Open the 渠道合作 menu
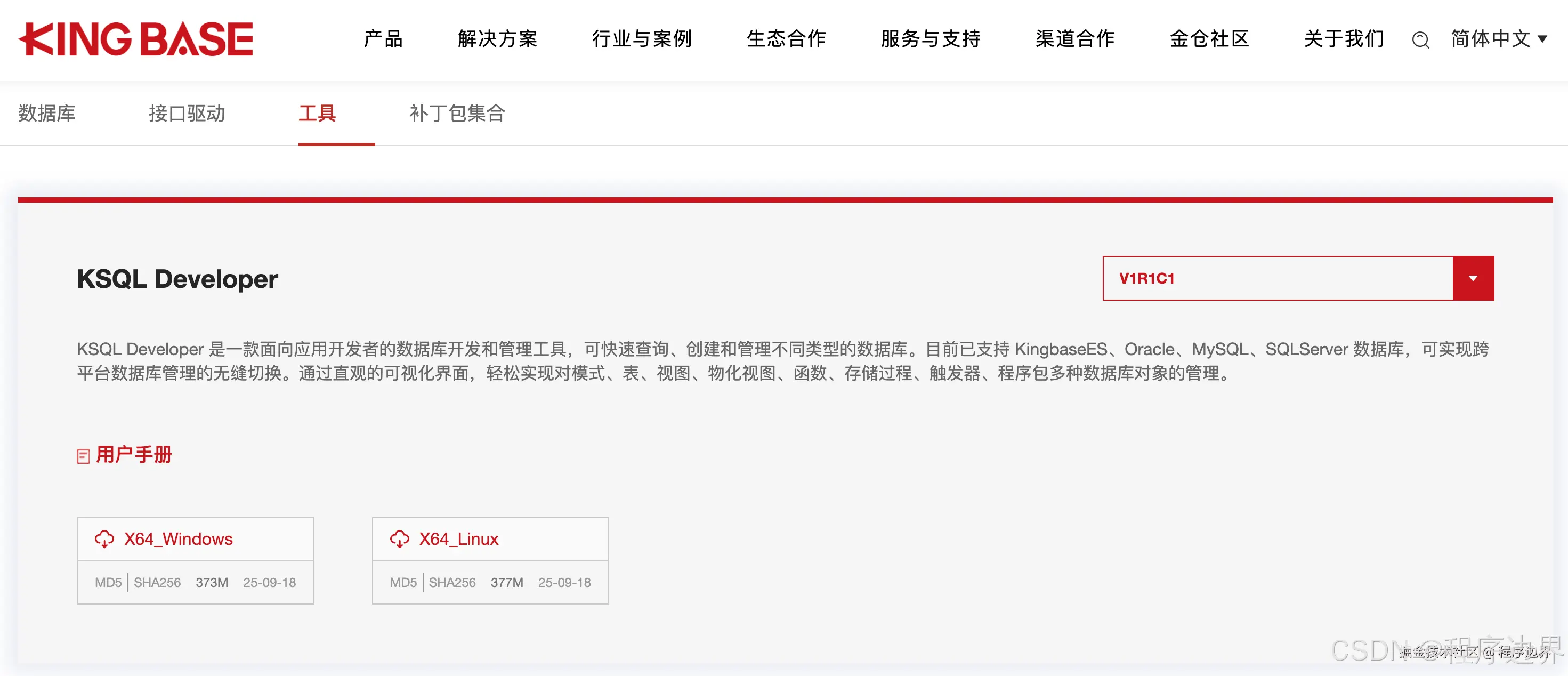Viewport: 1568px width, 676px height. coord(1075,39)
